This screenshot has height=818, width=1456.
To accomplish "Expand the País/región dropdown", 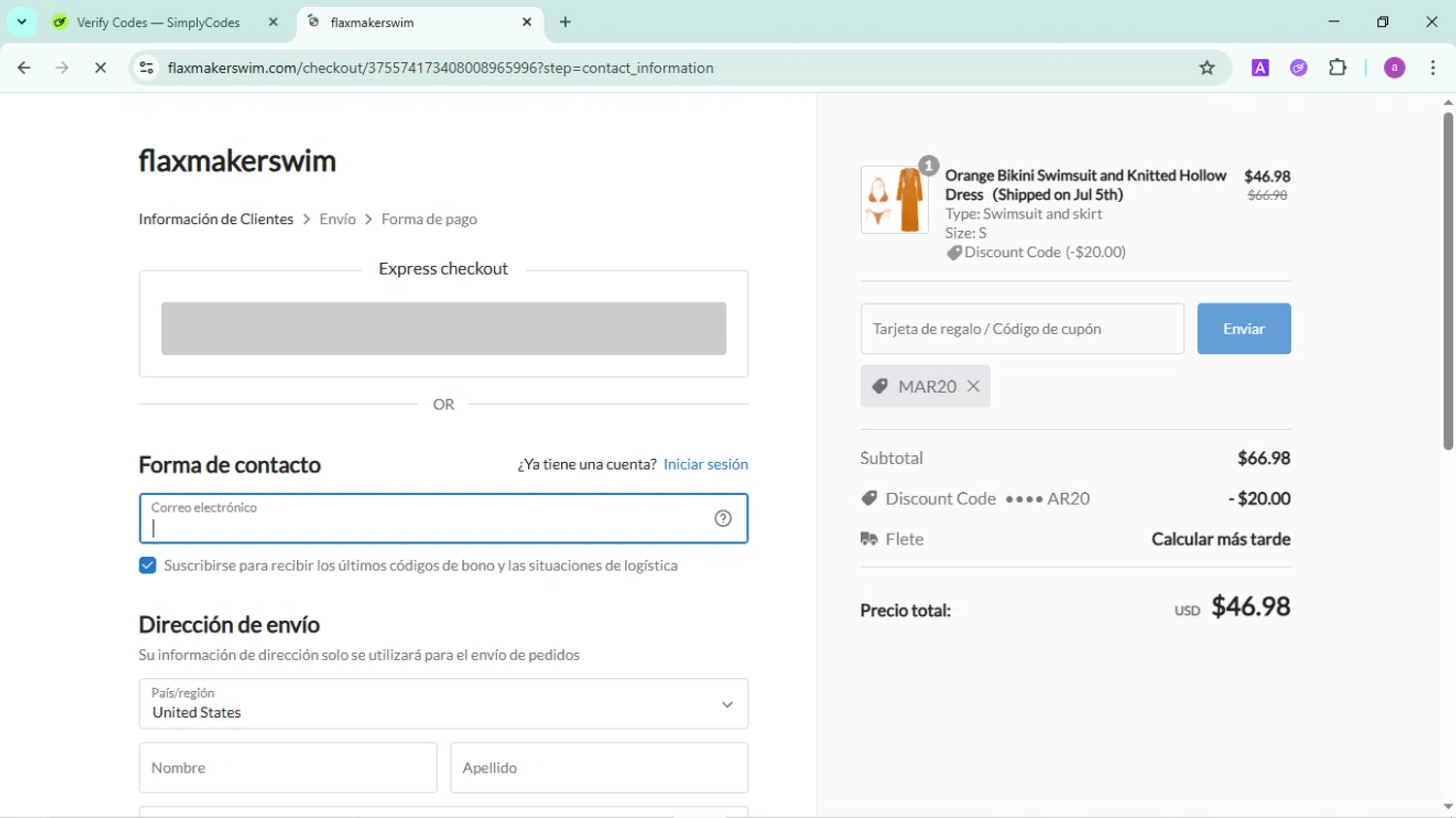I will point(444,703).
